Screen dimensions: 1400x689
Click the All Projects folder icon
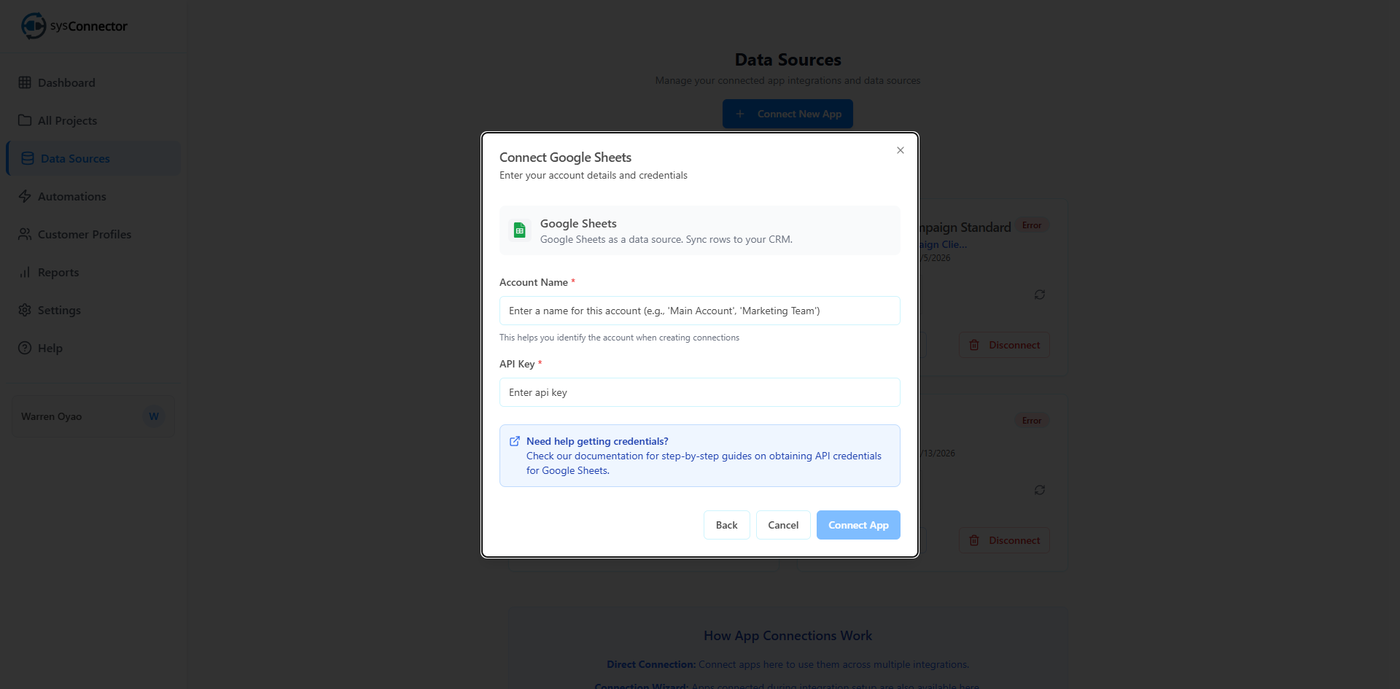pyautogui.click(x=25, y=120)
